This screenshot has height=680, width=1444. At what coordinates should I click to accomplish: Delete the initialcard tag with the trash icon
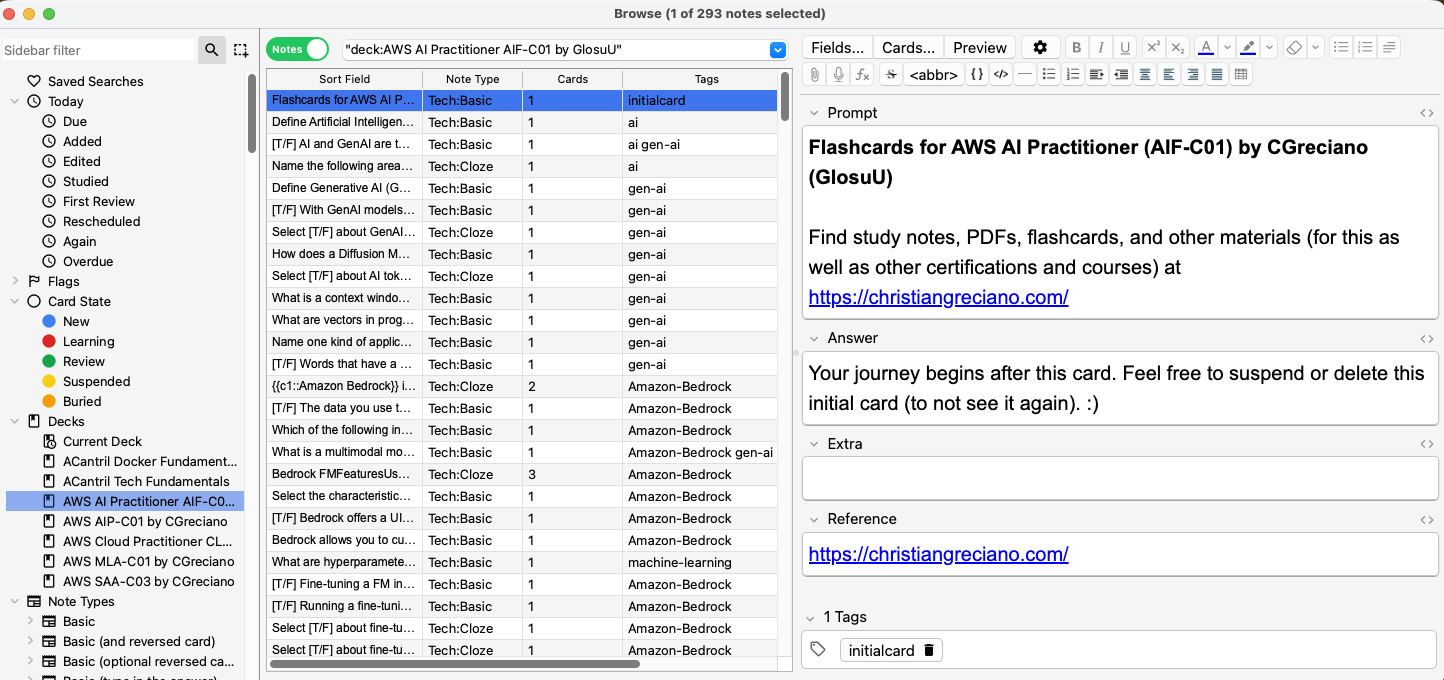[x=929, y=650]
